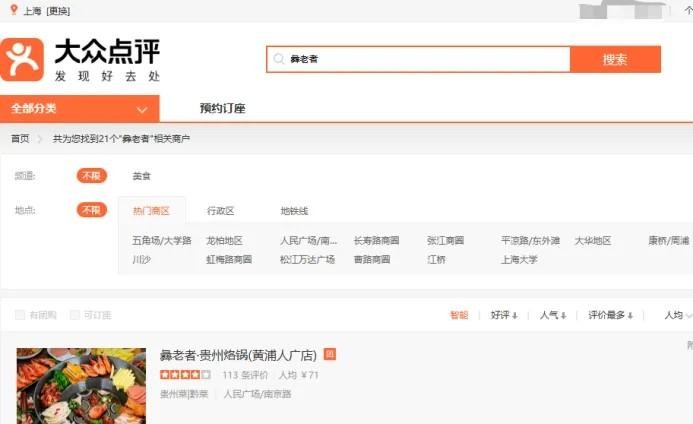Go to the 首页 breadcrumb
Viewport: 693px width, 424px height.
(20, 139)
